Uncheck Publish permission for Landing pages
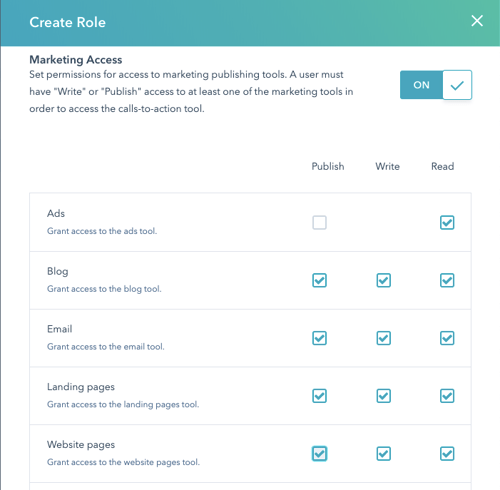Screen dimensions: 500x490 point(319,396)
